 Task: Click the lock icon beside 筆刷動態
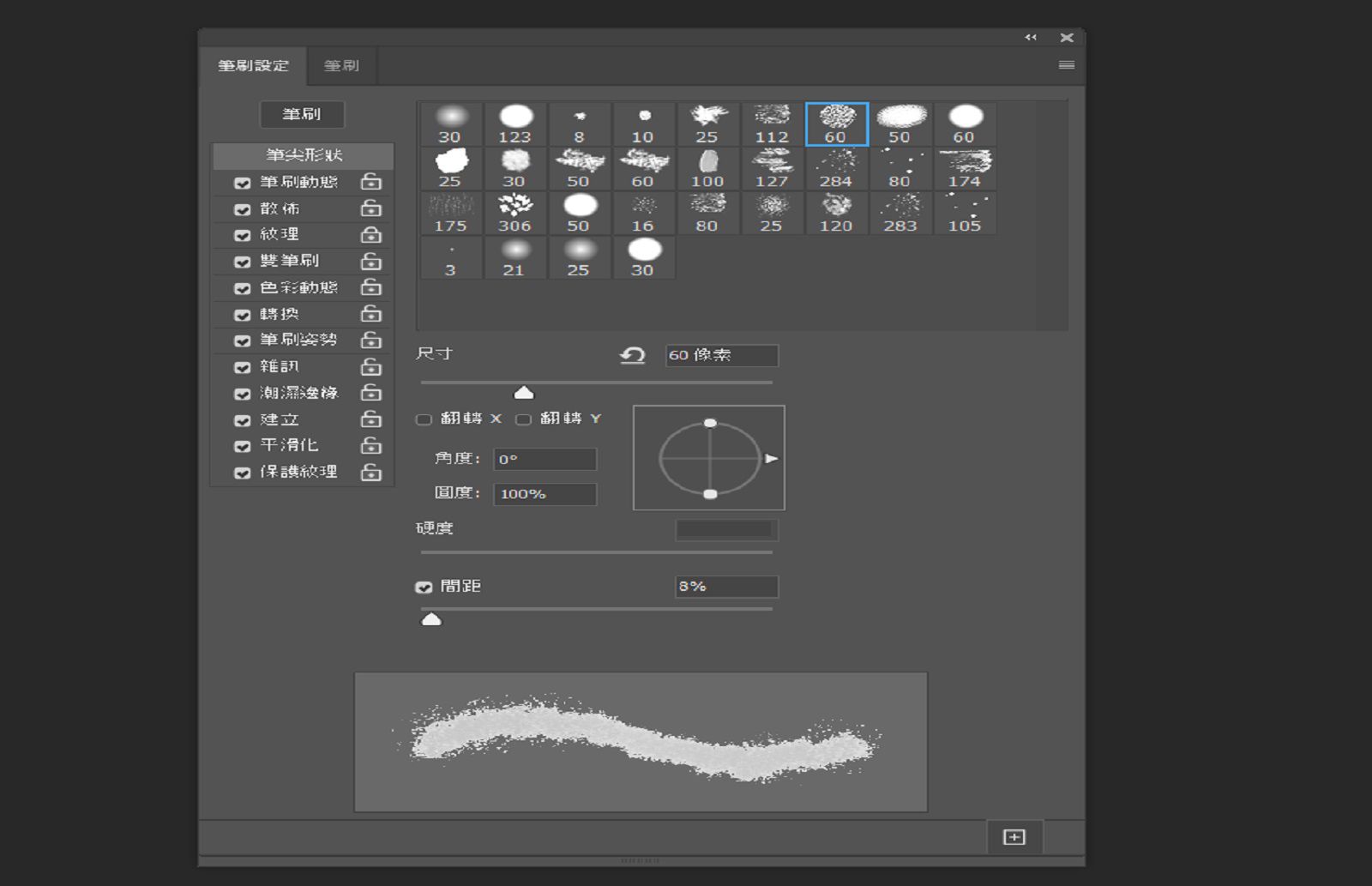(x=371, y=182)
